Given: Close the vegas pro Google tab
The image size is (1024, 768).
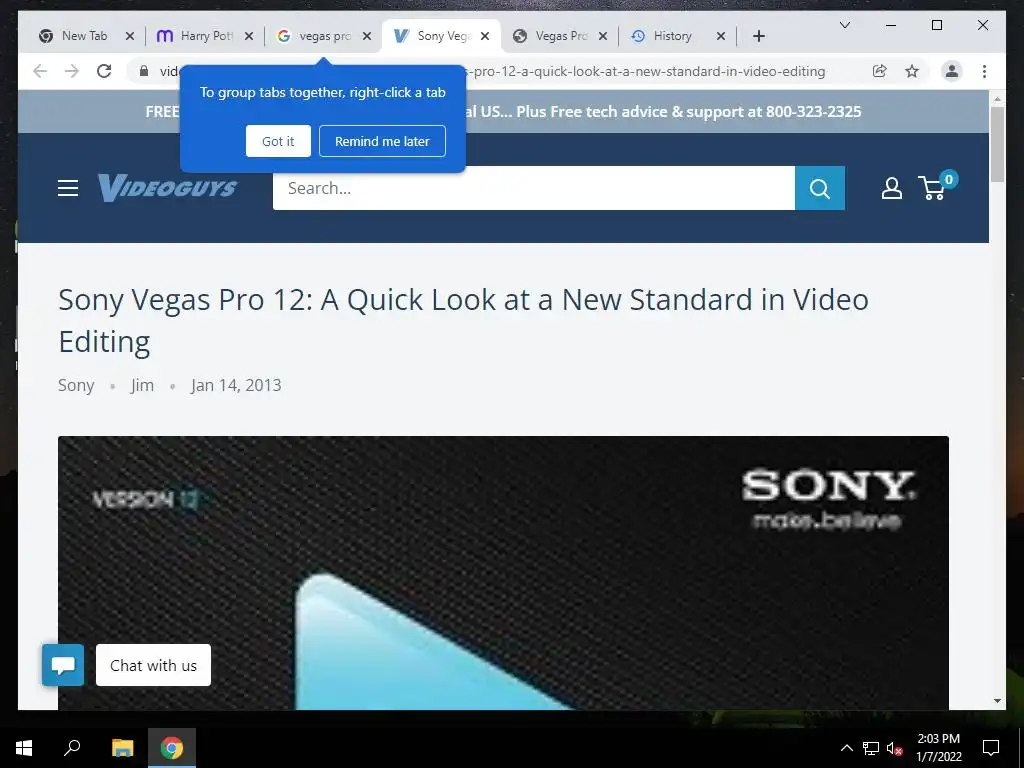Looking at the screenshot, I should [367, 36].
